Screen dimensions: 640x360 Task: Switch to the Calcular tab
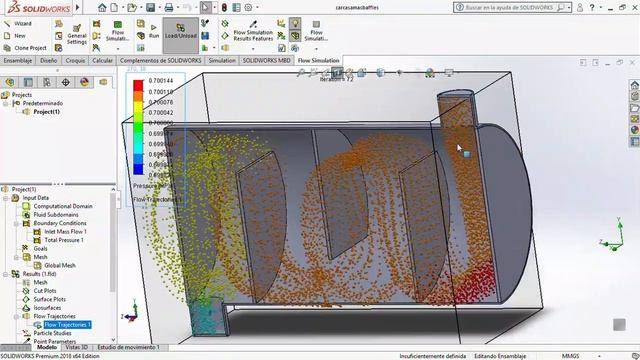[102, 60]
